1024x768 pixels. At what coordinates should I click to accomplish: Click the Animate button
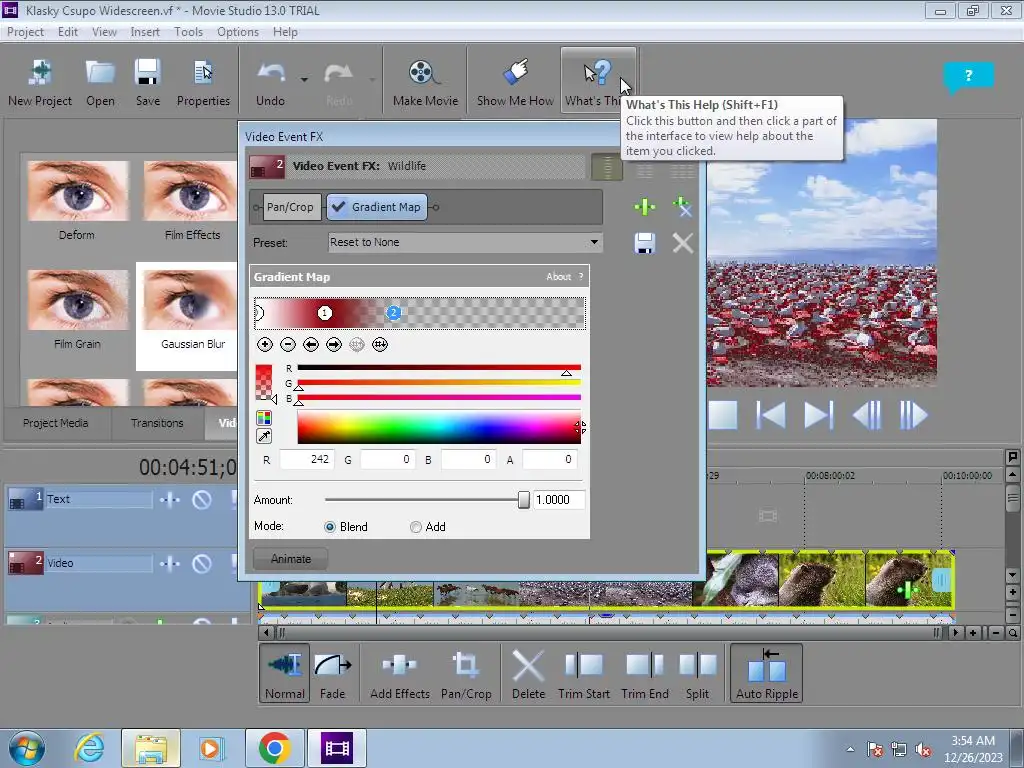point(291,559)
